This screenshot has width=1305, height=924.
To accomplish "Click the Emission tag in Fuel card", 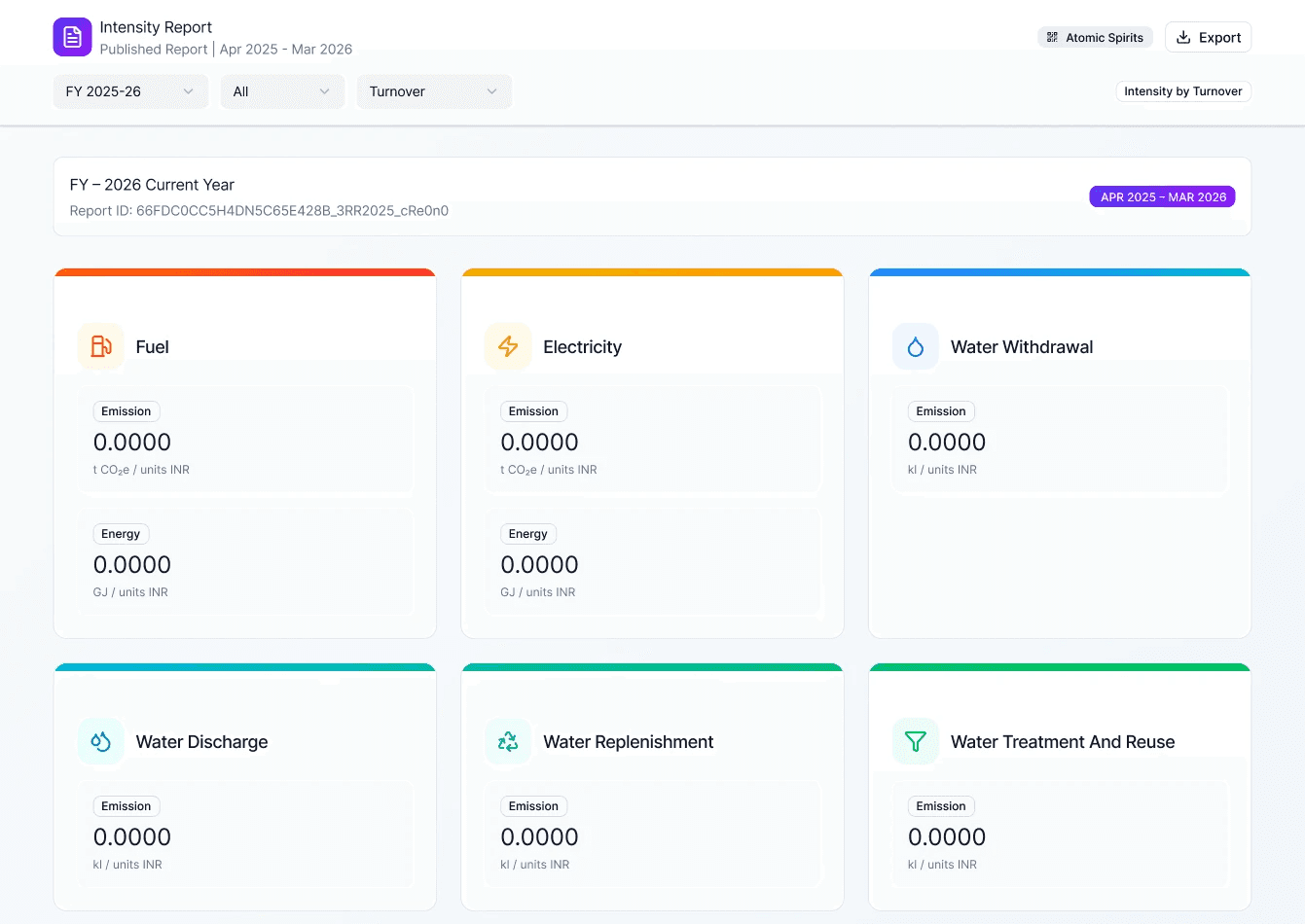I will pyautogui.click(x=127, y=411).
